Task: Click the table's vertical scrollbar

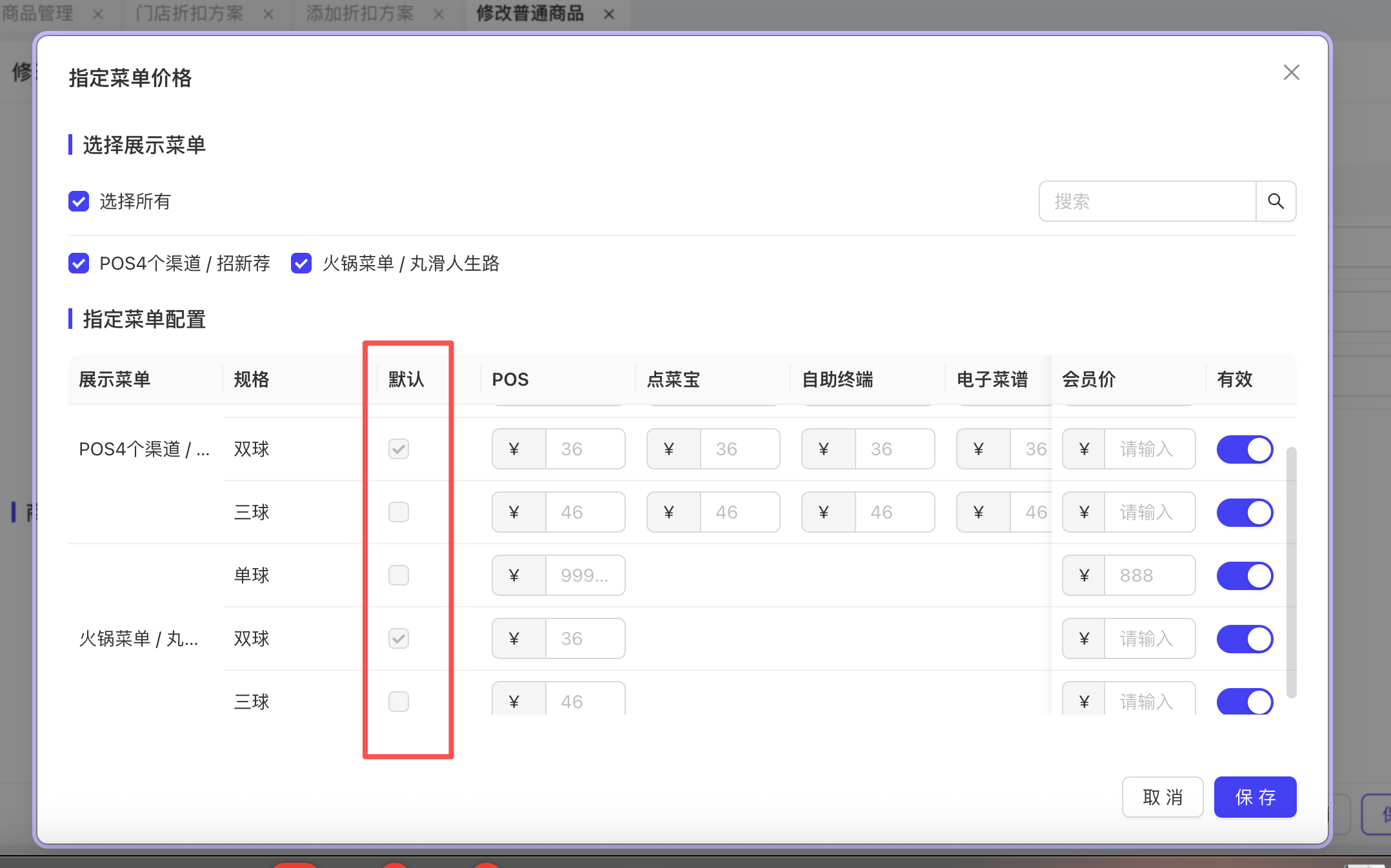Action: 1291,571
